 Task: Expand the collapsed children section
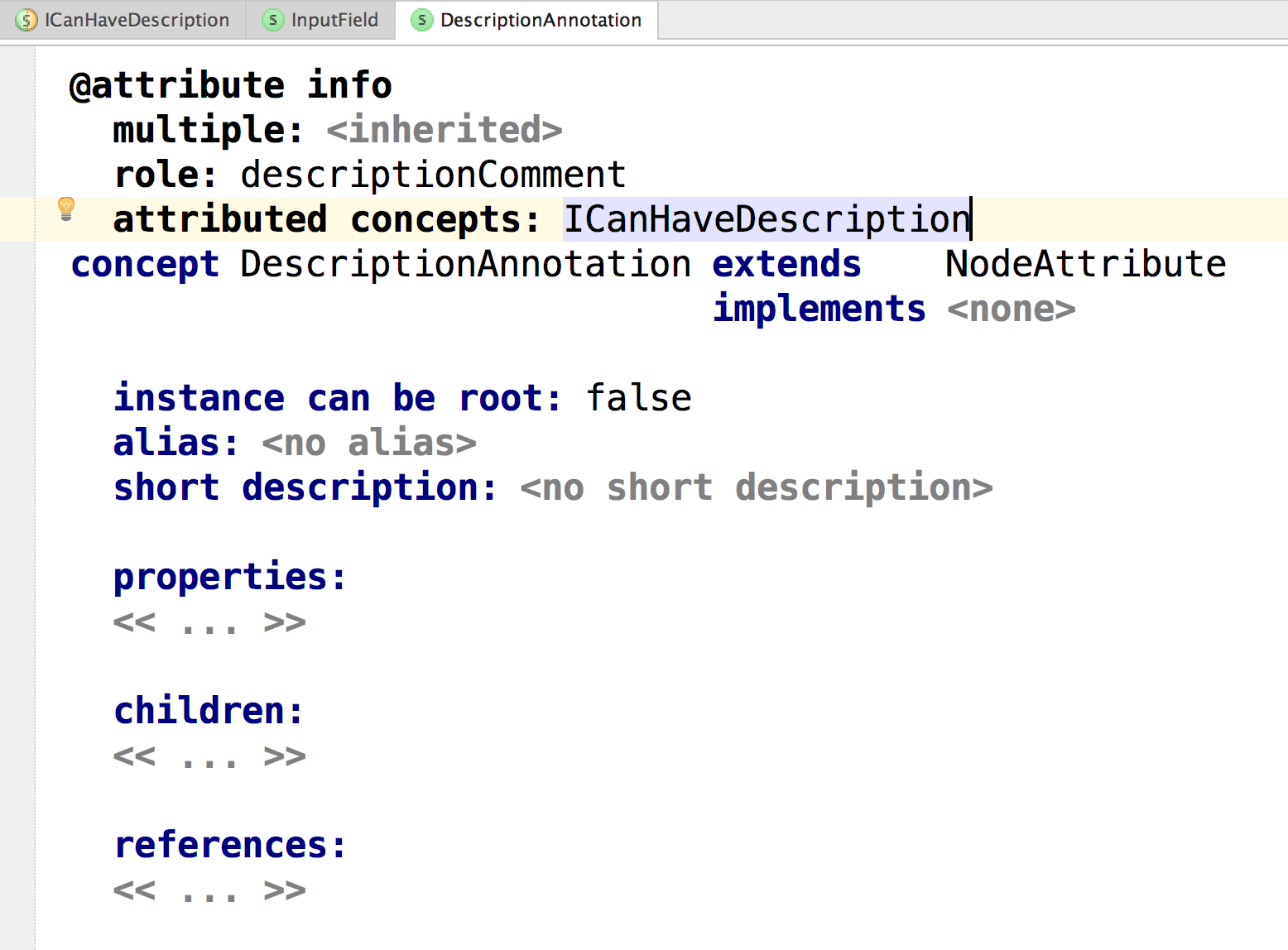(x=209, y=756)
